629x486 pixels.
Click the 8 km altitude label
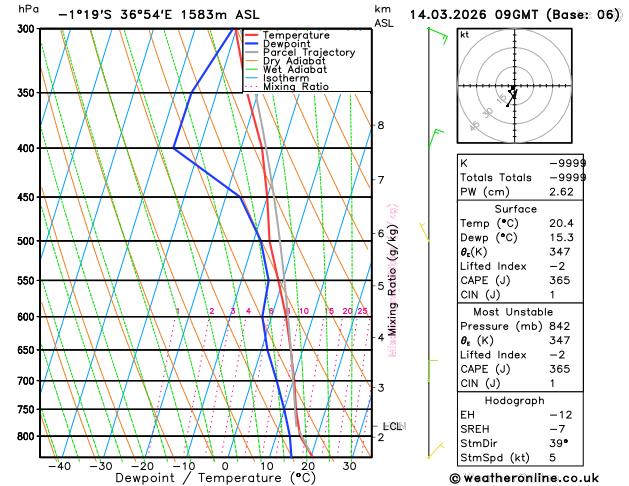click(381, 126)
